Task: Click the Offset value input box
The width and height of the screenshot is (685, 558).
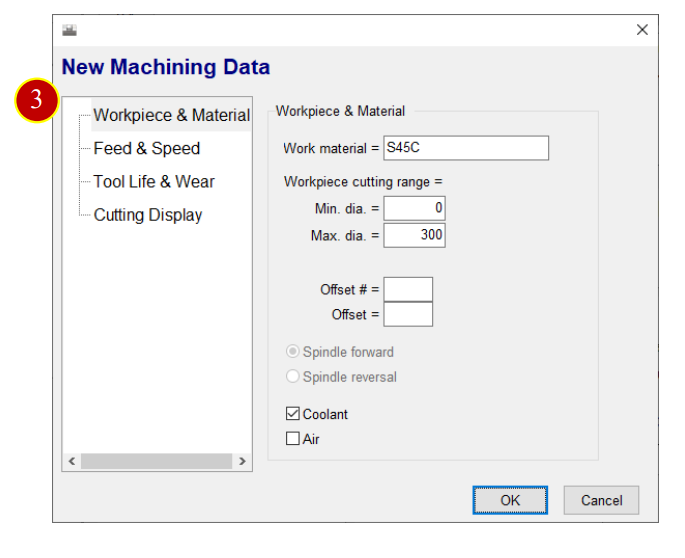Action: [408, 314]
